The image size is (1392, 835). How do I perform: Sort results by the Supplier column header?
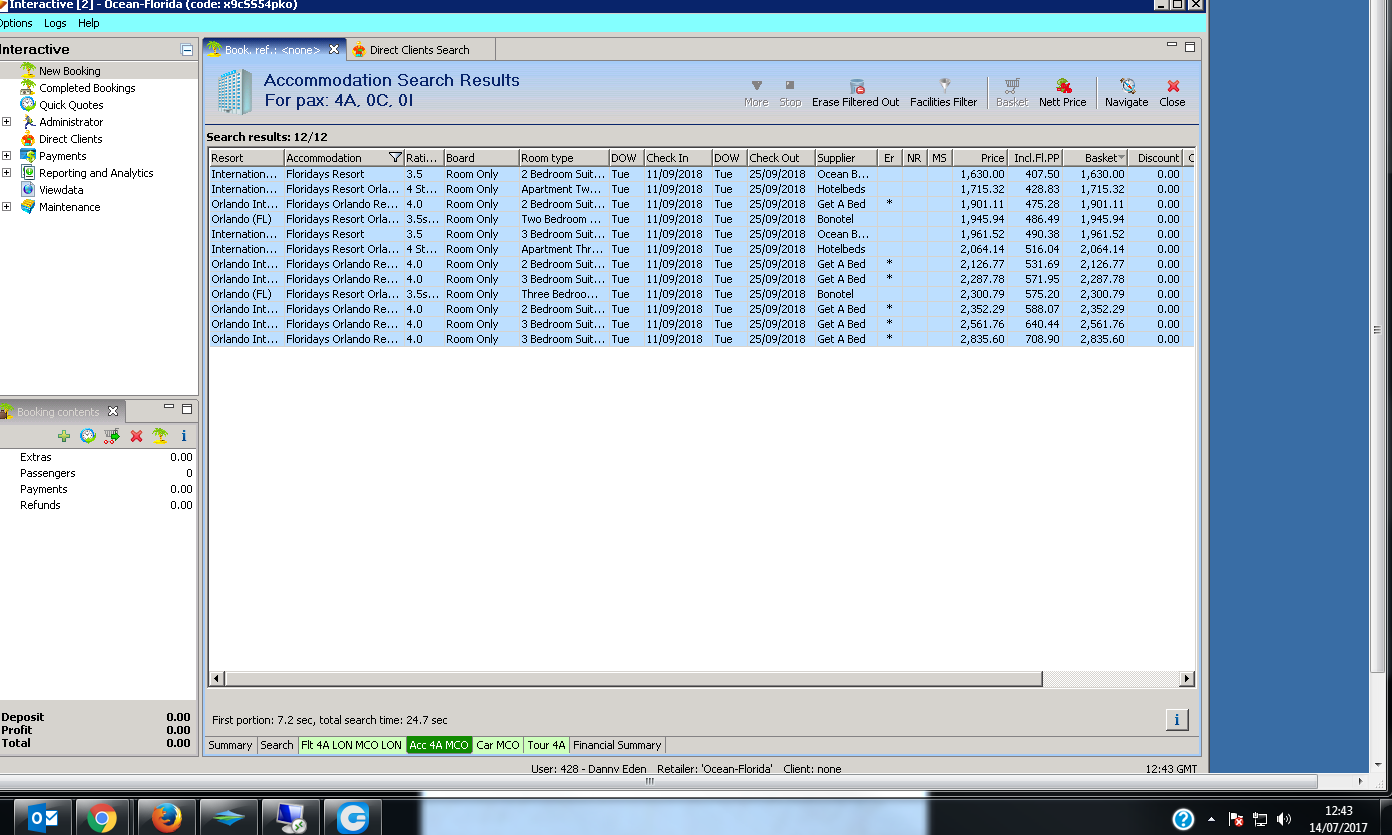point(845,158)
